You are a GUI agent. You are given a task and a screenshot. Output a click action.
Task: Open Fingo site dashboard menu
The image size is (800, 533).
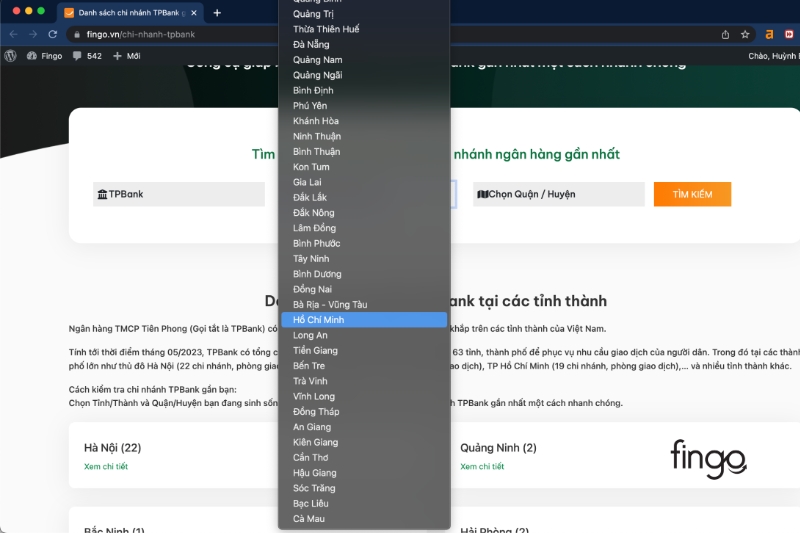44,56
